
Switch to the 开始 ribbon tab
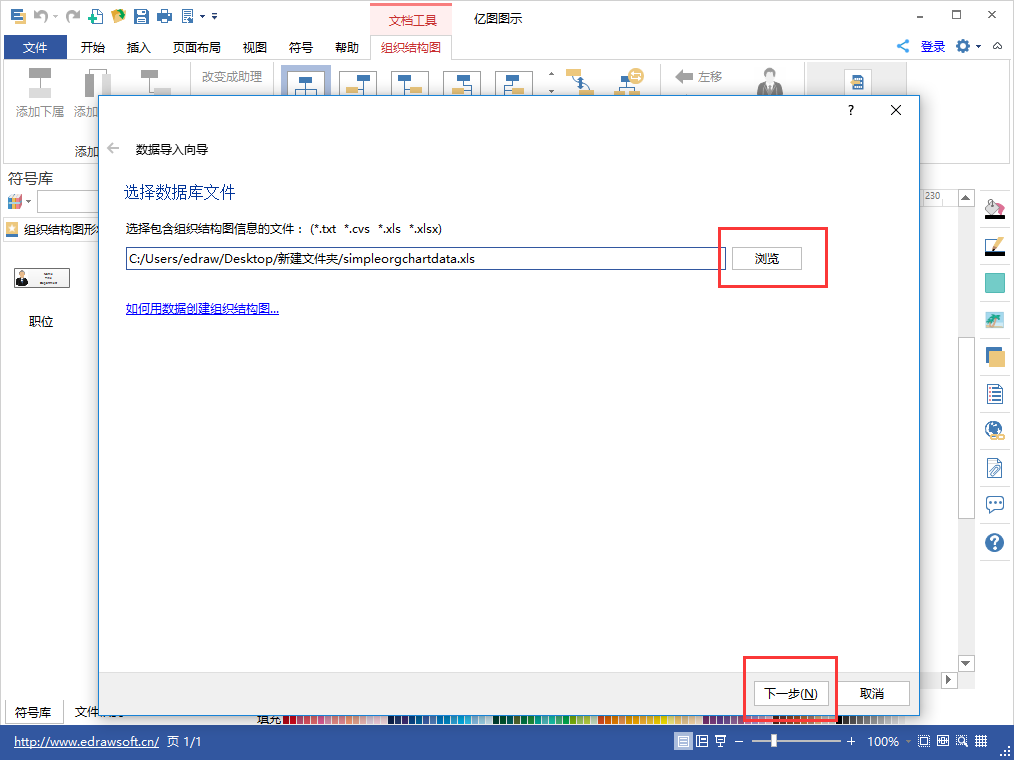click(x=92, y=47)
